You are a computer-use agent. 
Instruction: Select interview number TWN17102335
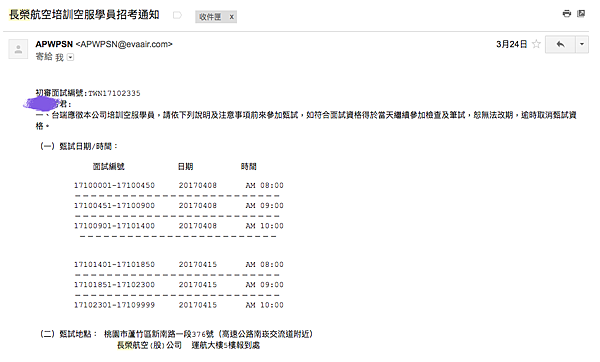[114, 93]
